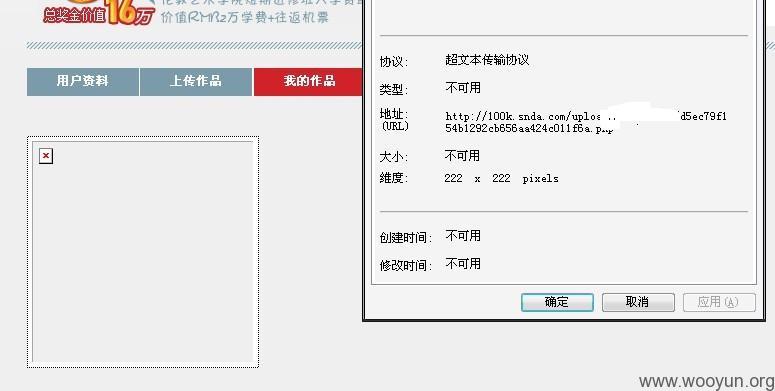This screenshot has height=391, width=775.
Task: Switch to the 上传作品 tab
Action: tap(196, 82)
